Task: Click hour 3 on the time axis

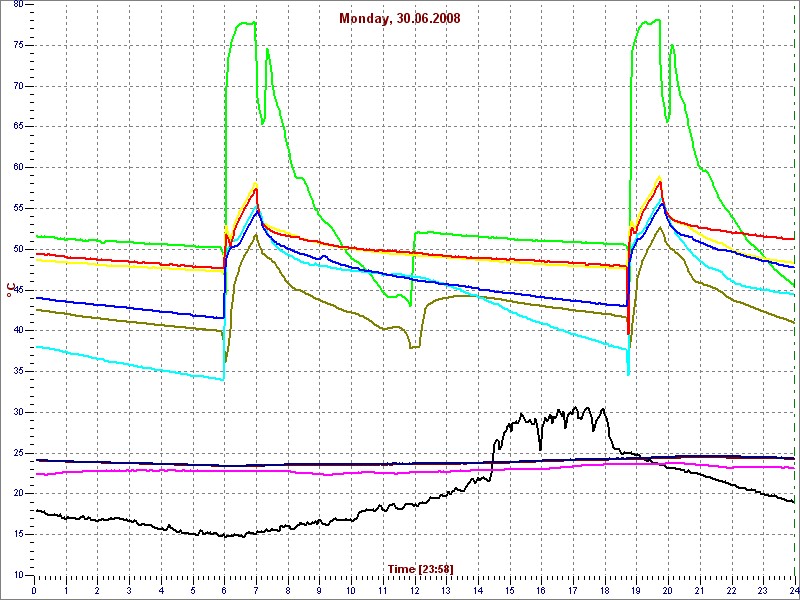Action: [x=129, y=590]
